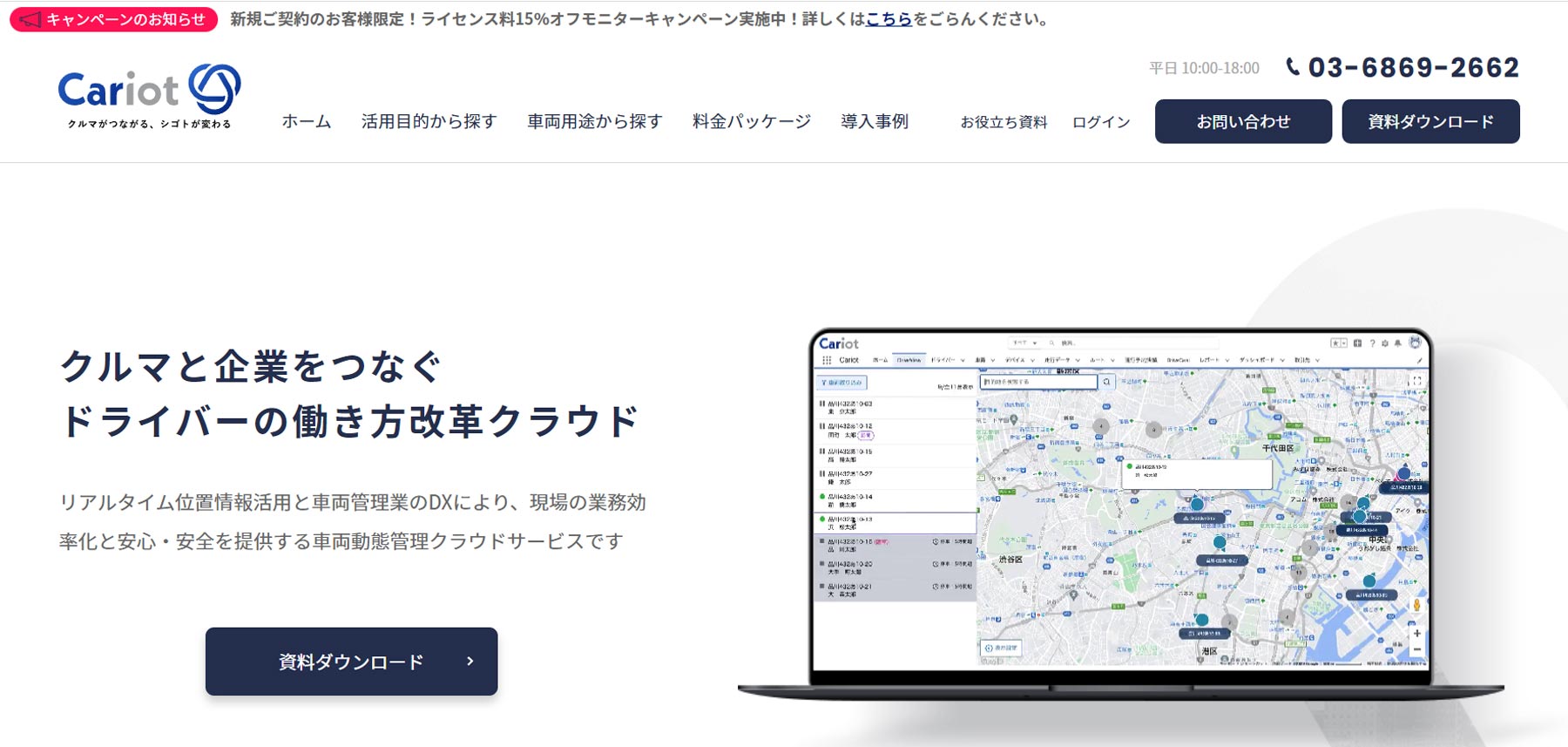Click the app launcher grid icon in the laptop screenshot

(827, 360)
